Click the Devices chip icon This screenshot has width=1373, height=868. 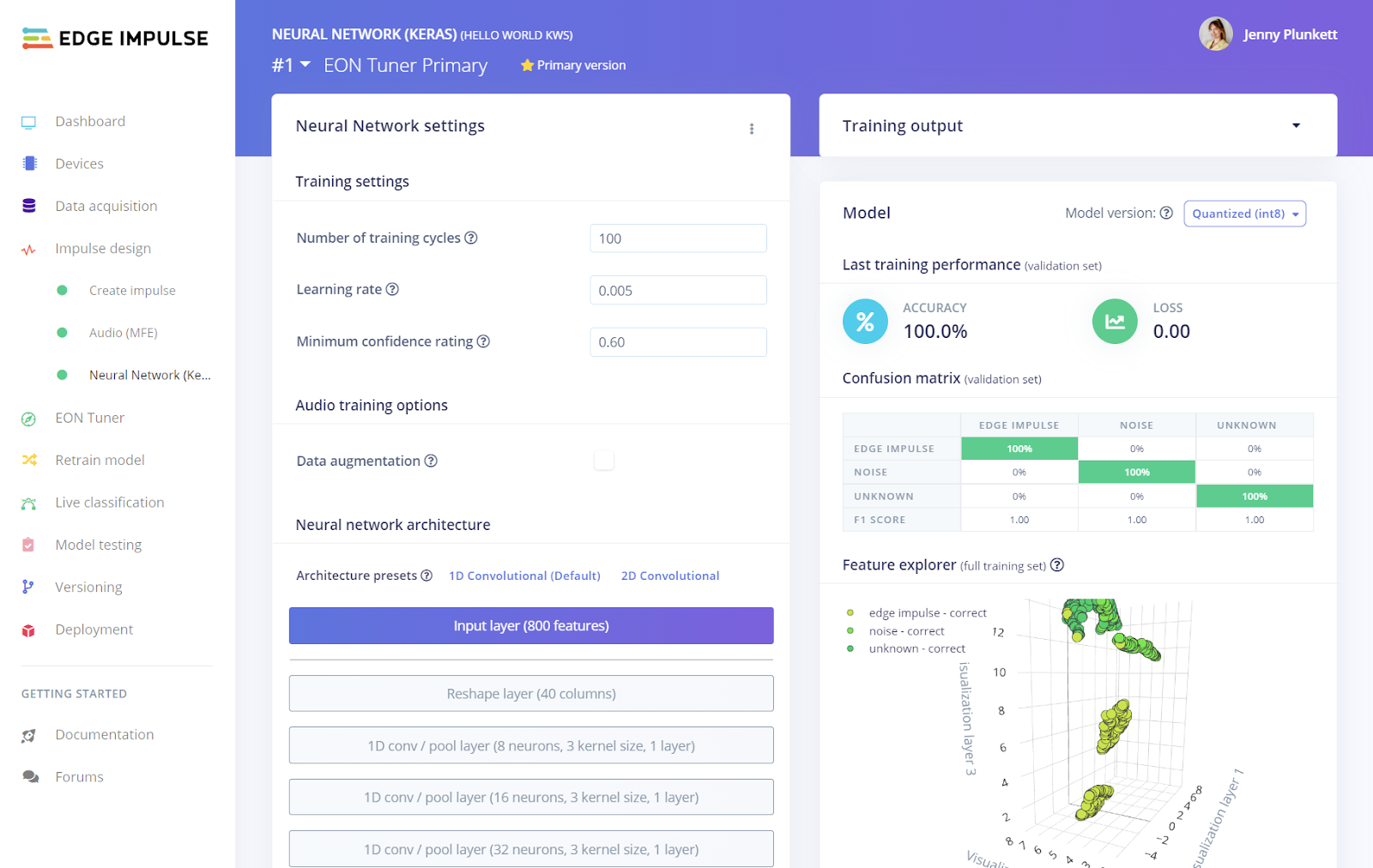point(29,163)
